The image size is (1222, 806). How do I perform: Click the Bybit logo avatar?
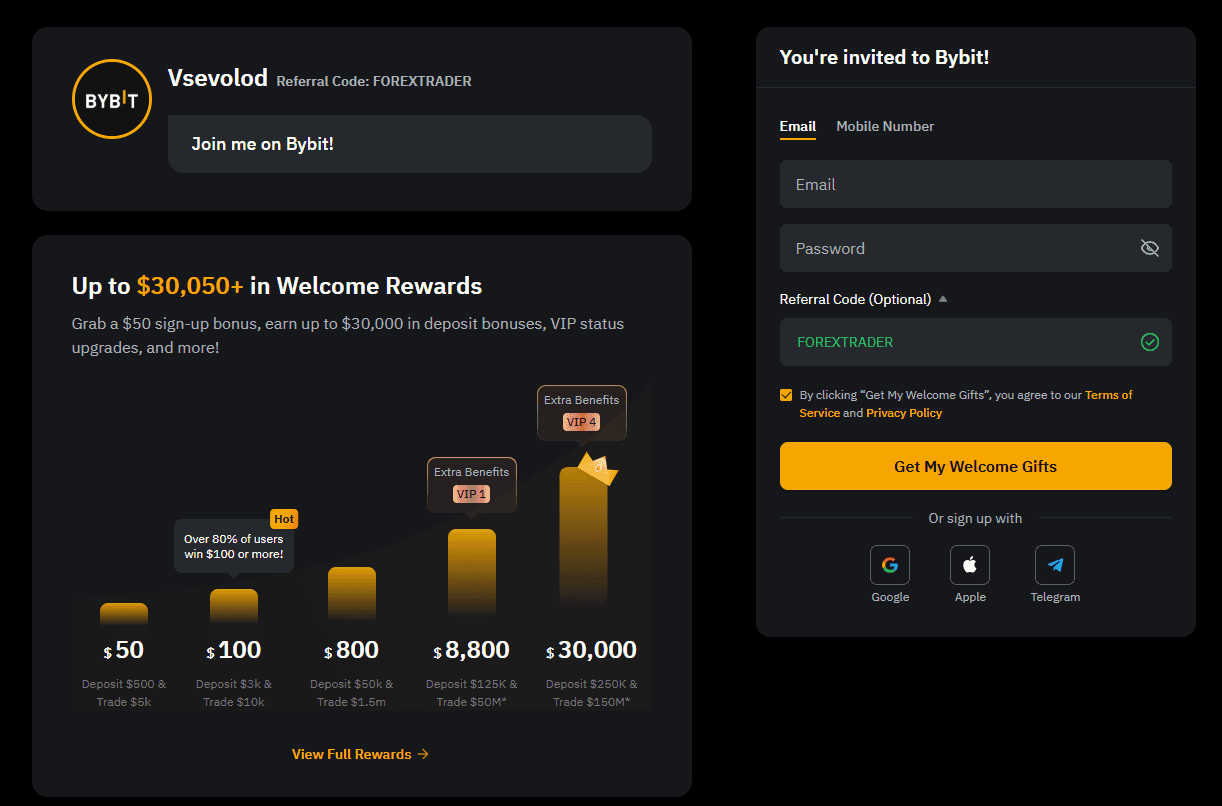coord(112,99)
